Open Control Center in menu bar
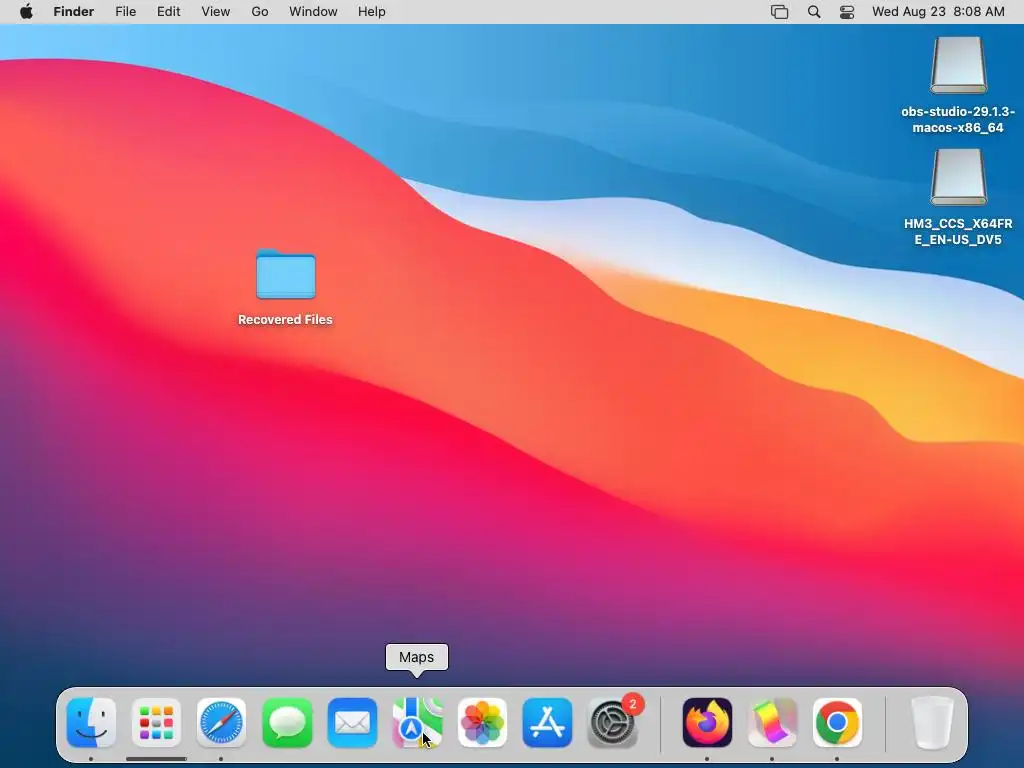Viewport: 1024px width, 768px height. pos(847,12)
